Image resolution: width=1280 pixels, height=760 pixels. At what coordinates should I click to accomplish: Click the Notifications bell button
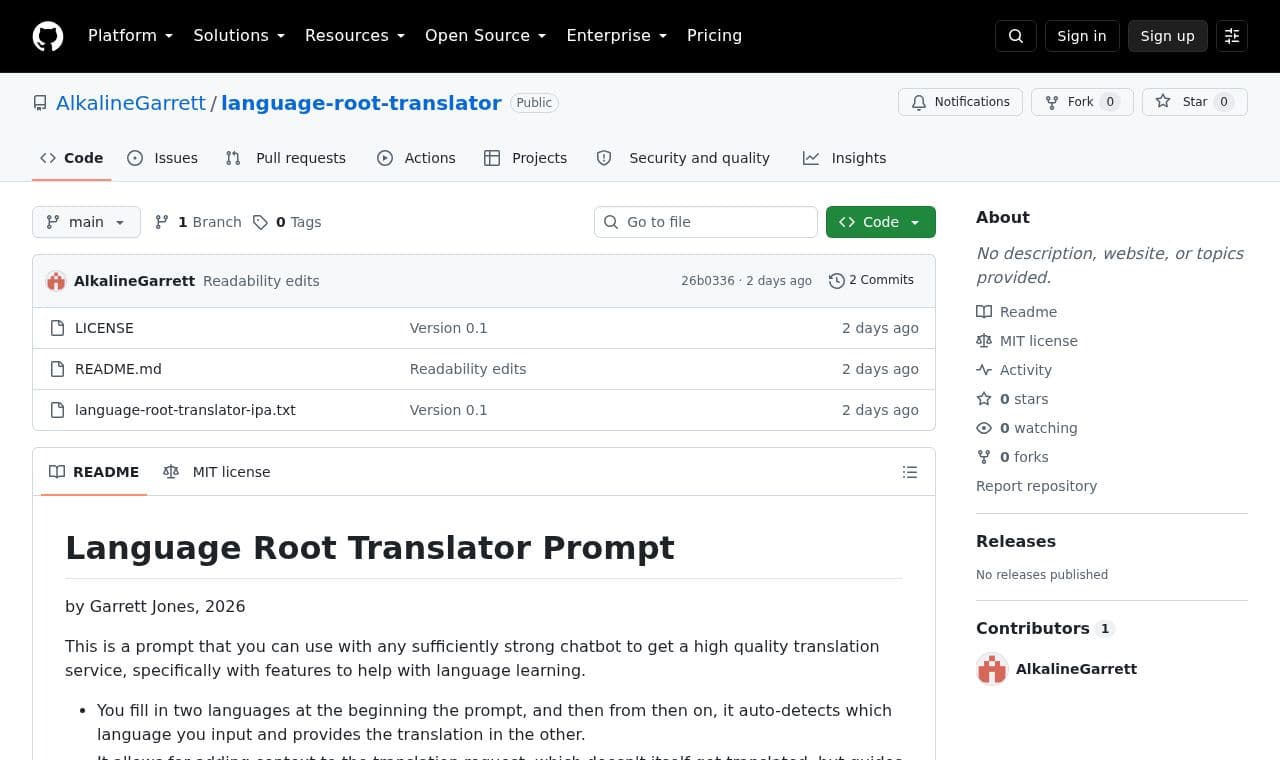[x=961, y=102]
